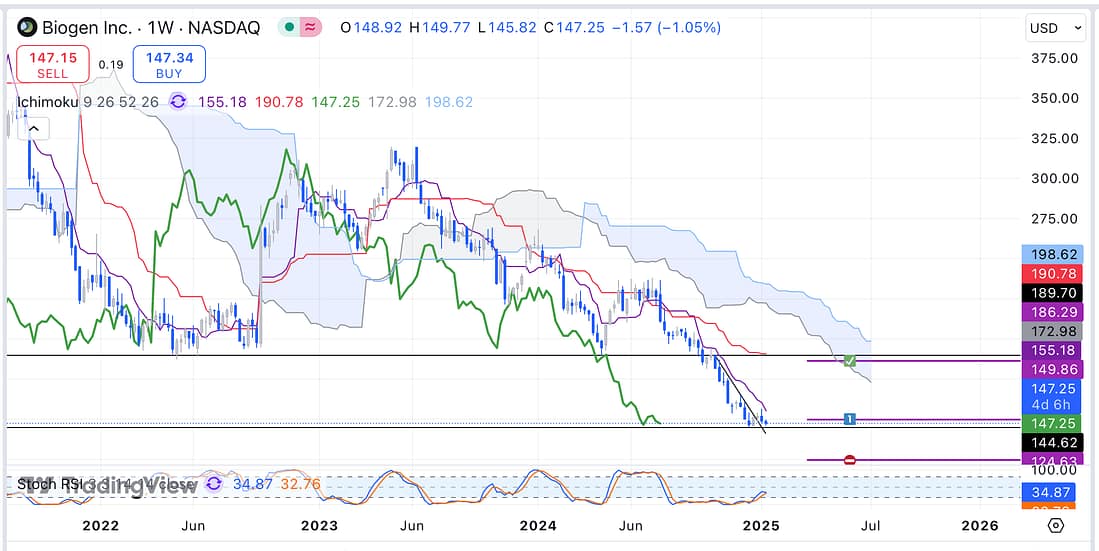Click the Ichimoku indicator purple refresh icon
Image resolution: width=1099 pixels, height=551 pixels.
178,102
